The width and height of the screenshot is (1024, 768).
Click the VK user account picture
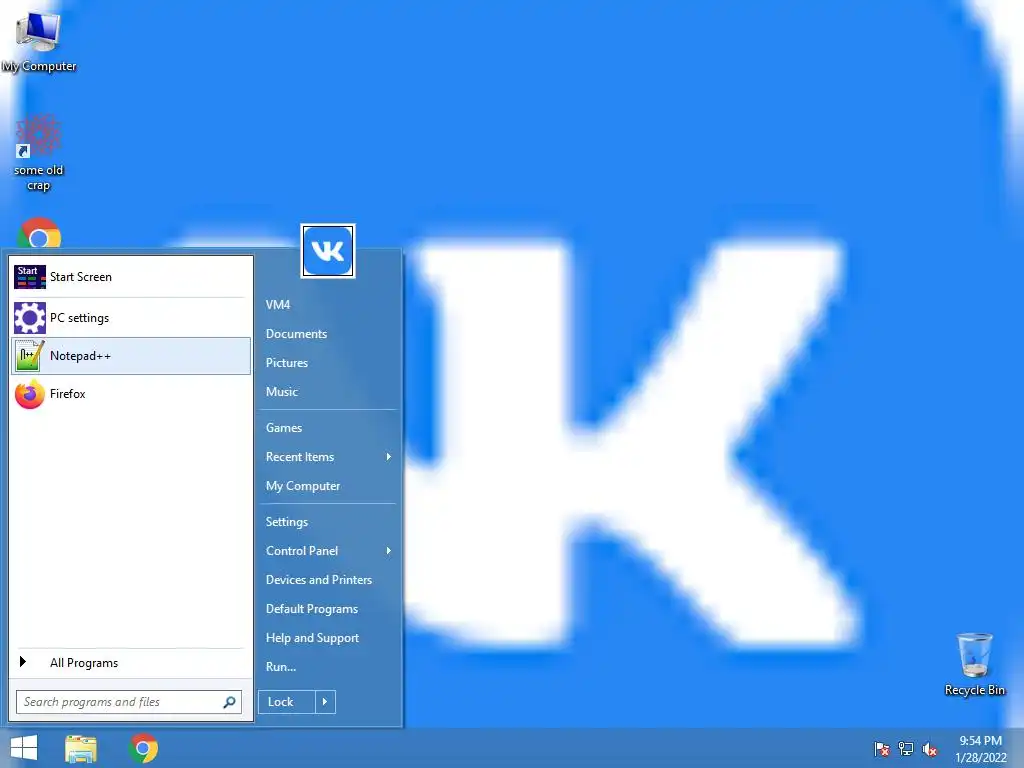click(x=328, y=251)
